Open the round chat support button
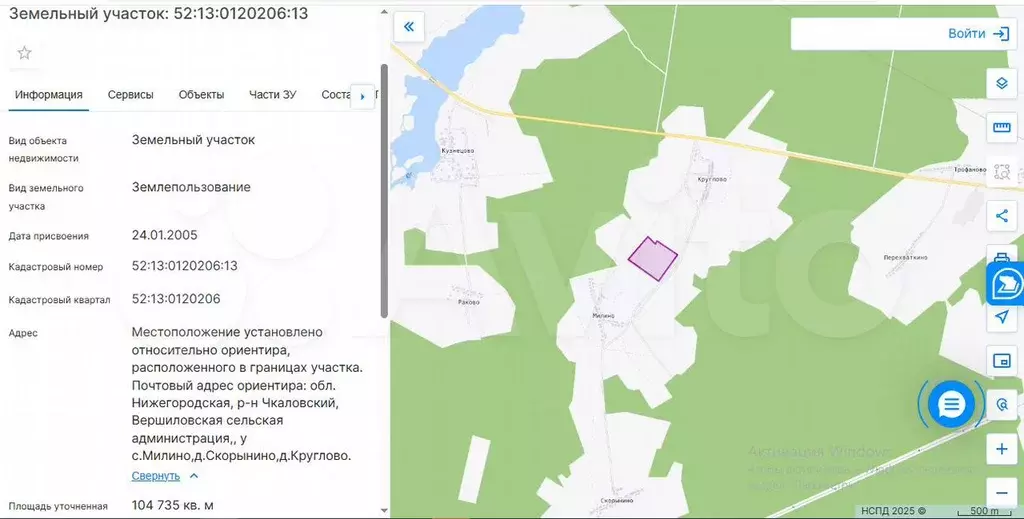The height and width of the screenshot is (519, 1024). coord(951,405)
